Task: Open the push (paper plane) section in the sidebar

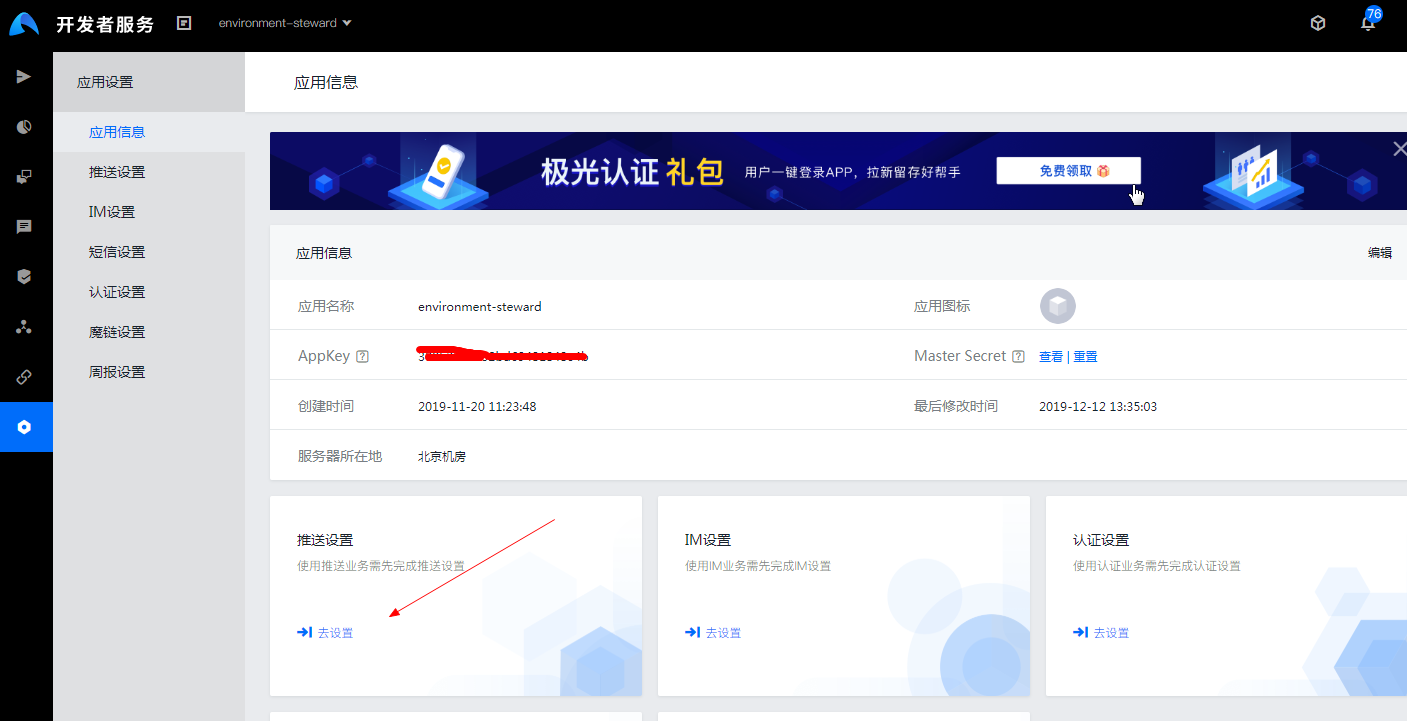Action: point(25,77)
